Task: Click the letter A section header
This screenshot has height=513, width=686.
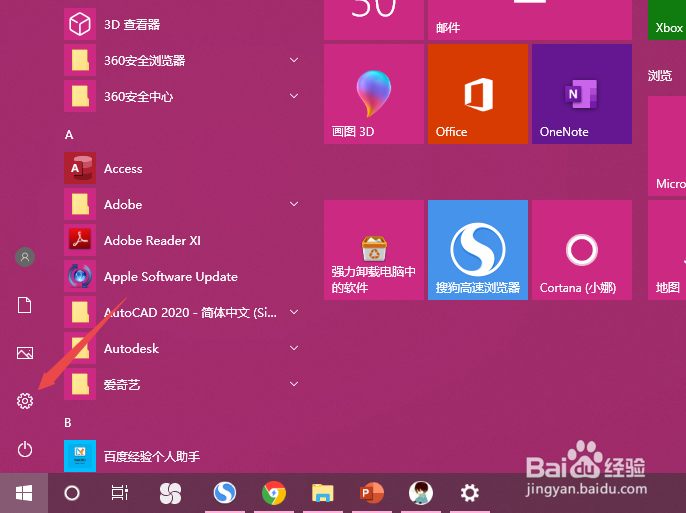Action: point(69,135)
